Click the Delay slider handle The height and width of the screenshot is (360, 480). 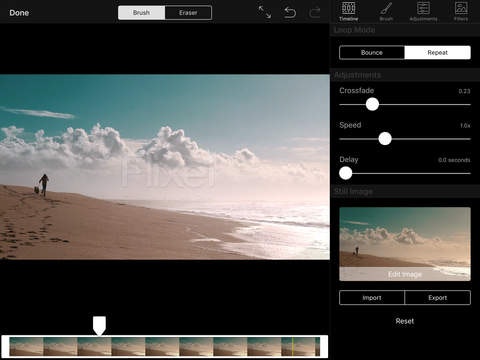(346, 173)
